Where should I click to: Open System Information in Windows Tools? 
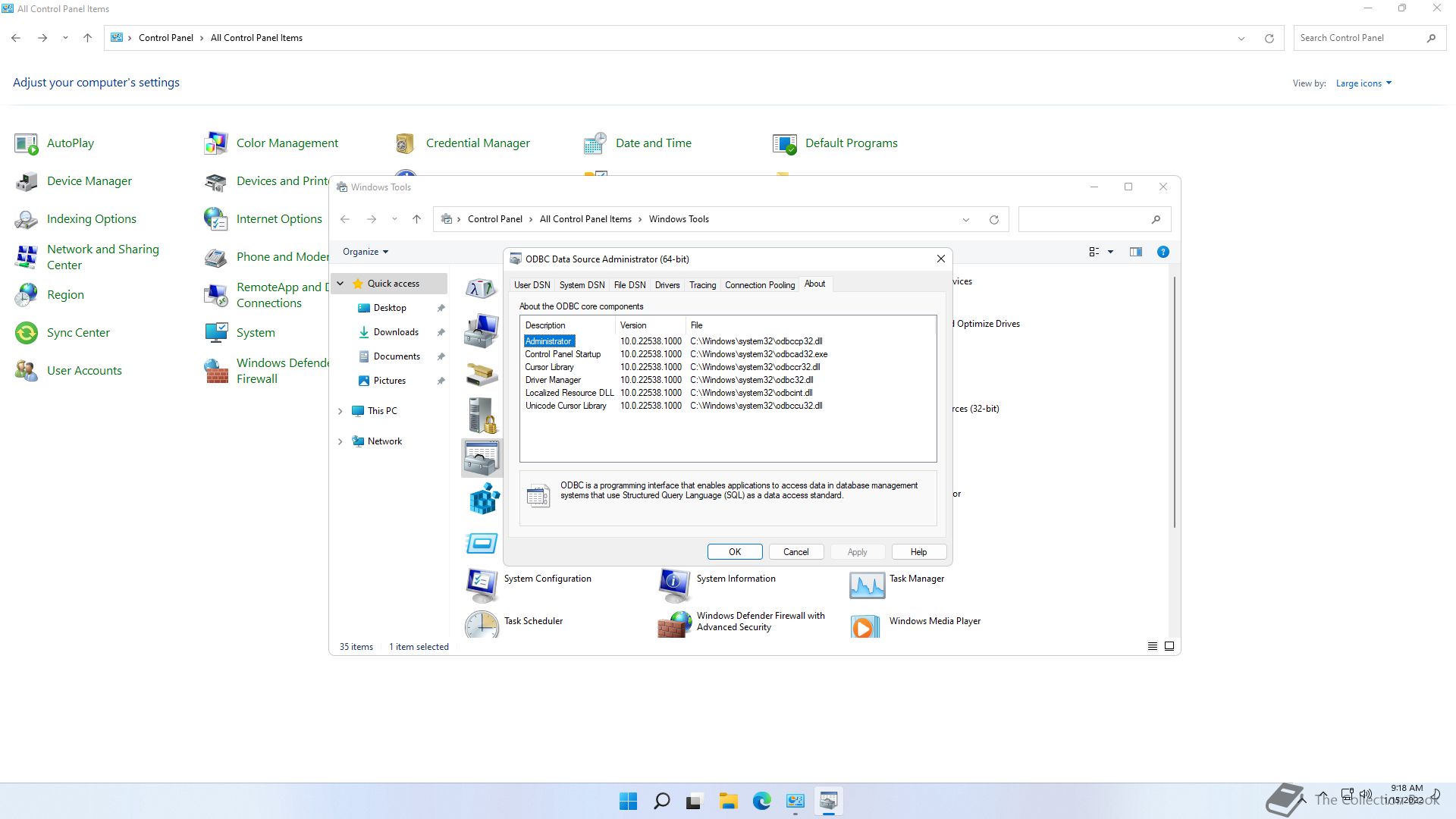(x=717, y=584)
